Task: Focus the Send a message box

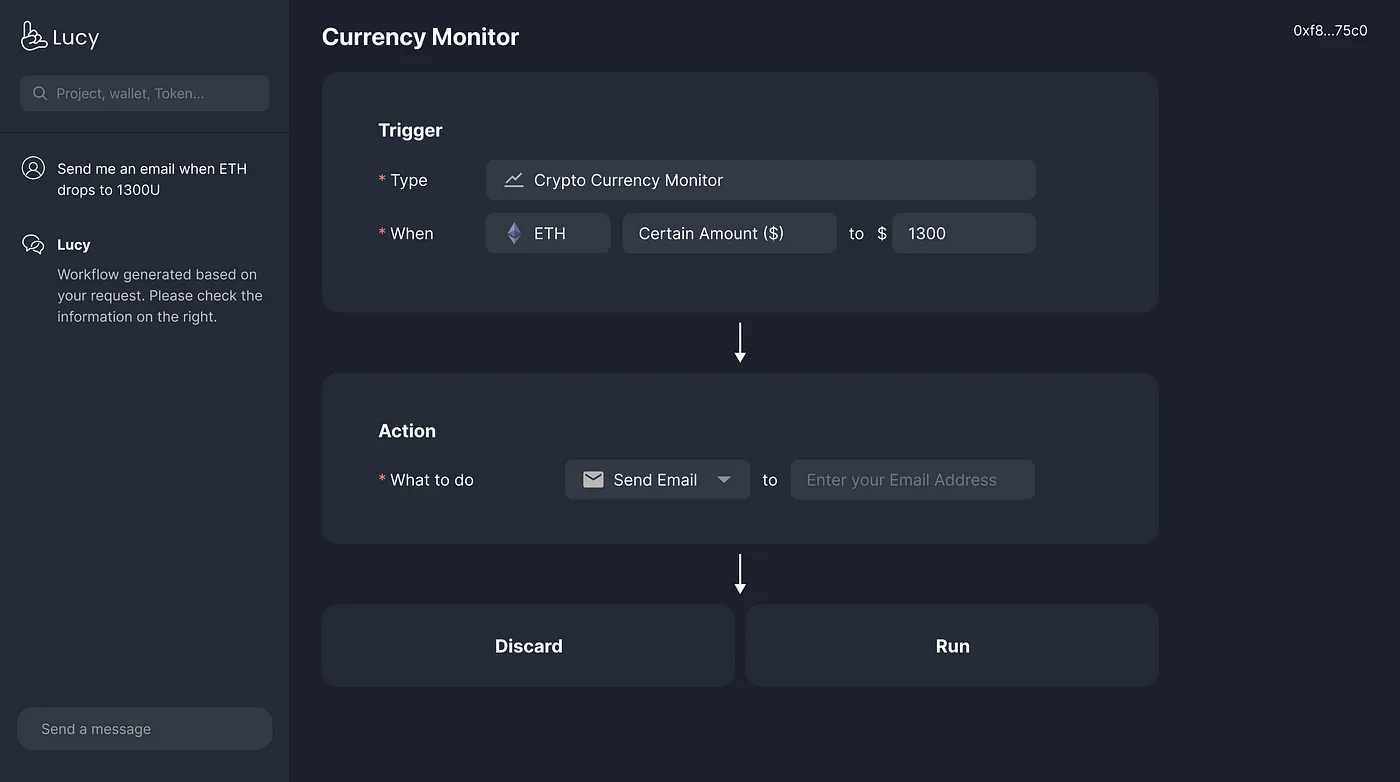Action: point(145,729)
